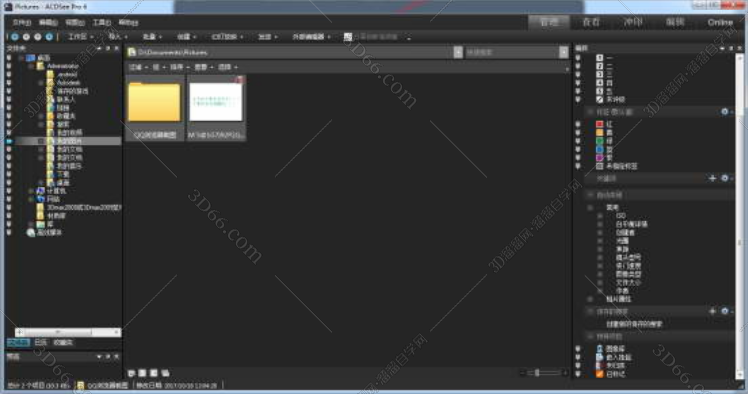
Task: Open saved searches settings gear
Action: [725, 311]
